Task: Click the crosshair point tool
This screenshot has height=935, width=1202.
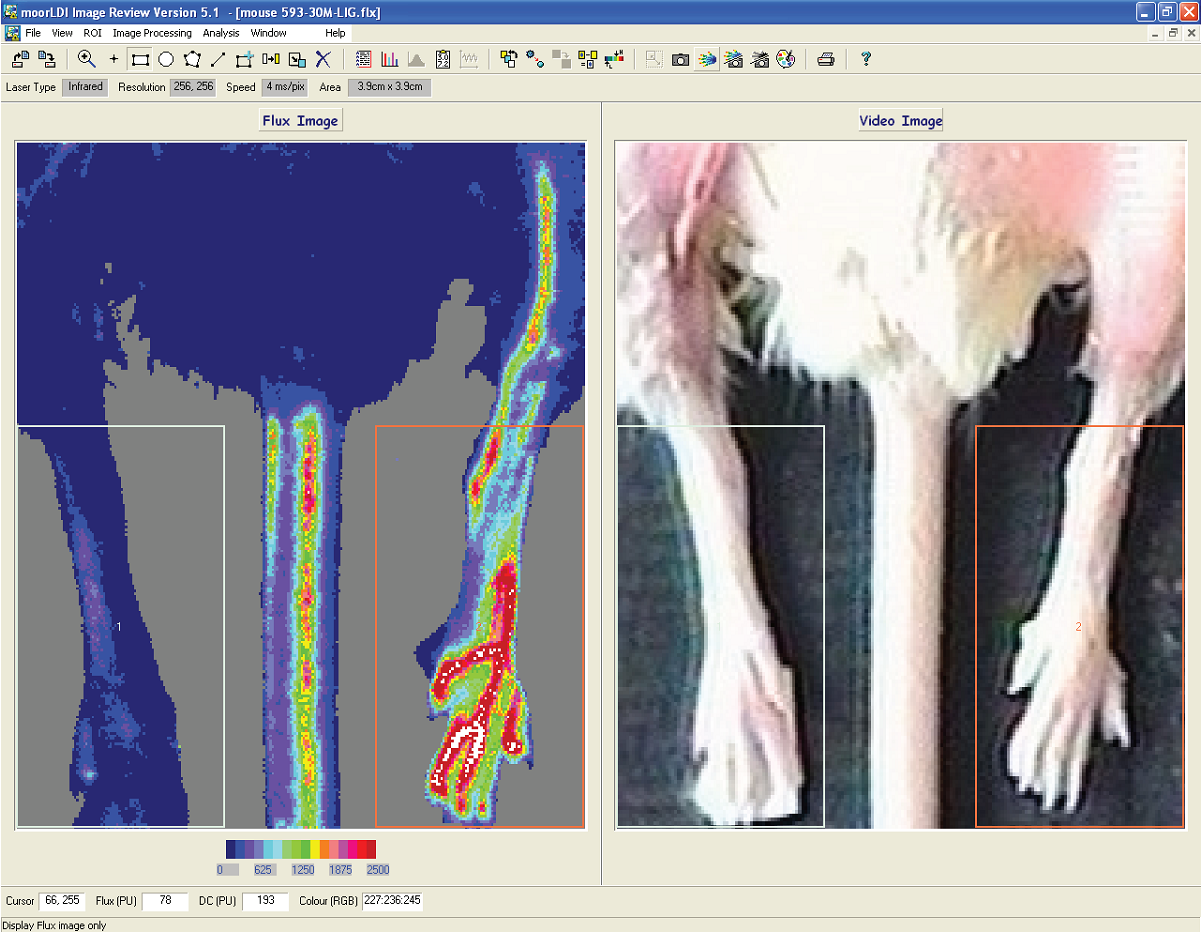Action: pos(114,59)
